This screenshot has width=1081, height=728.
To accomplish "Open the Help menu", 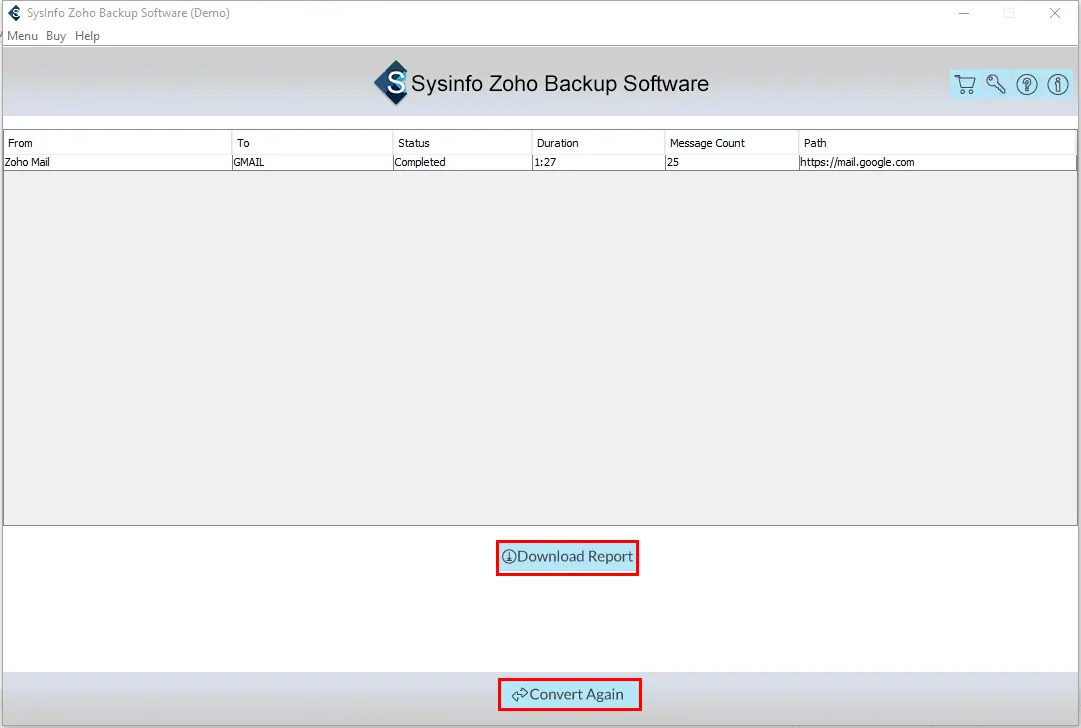I will 87,36.
